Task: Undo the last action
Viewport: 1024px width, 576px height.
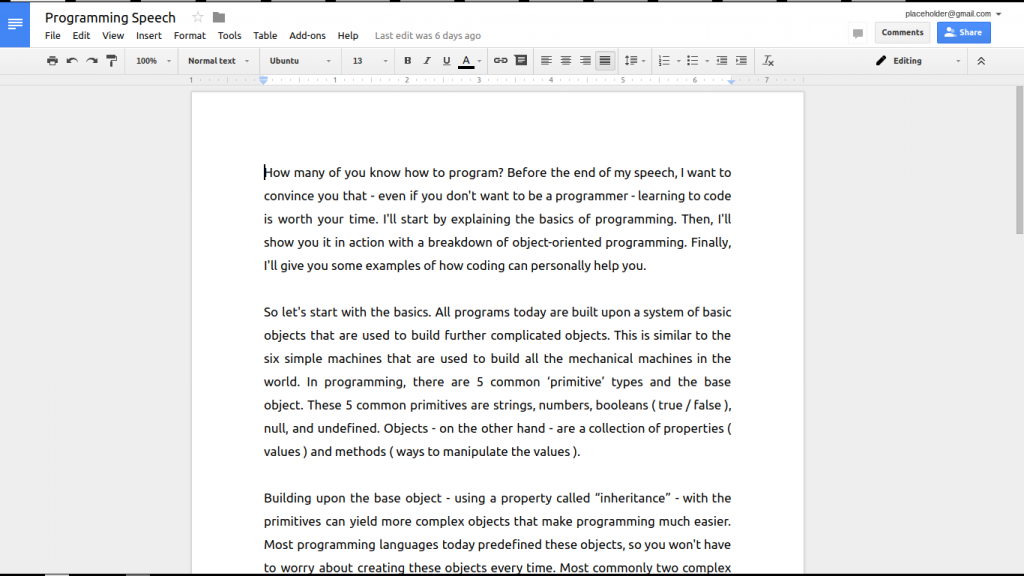Action: click(x=72, y=61)
